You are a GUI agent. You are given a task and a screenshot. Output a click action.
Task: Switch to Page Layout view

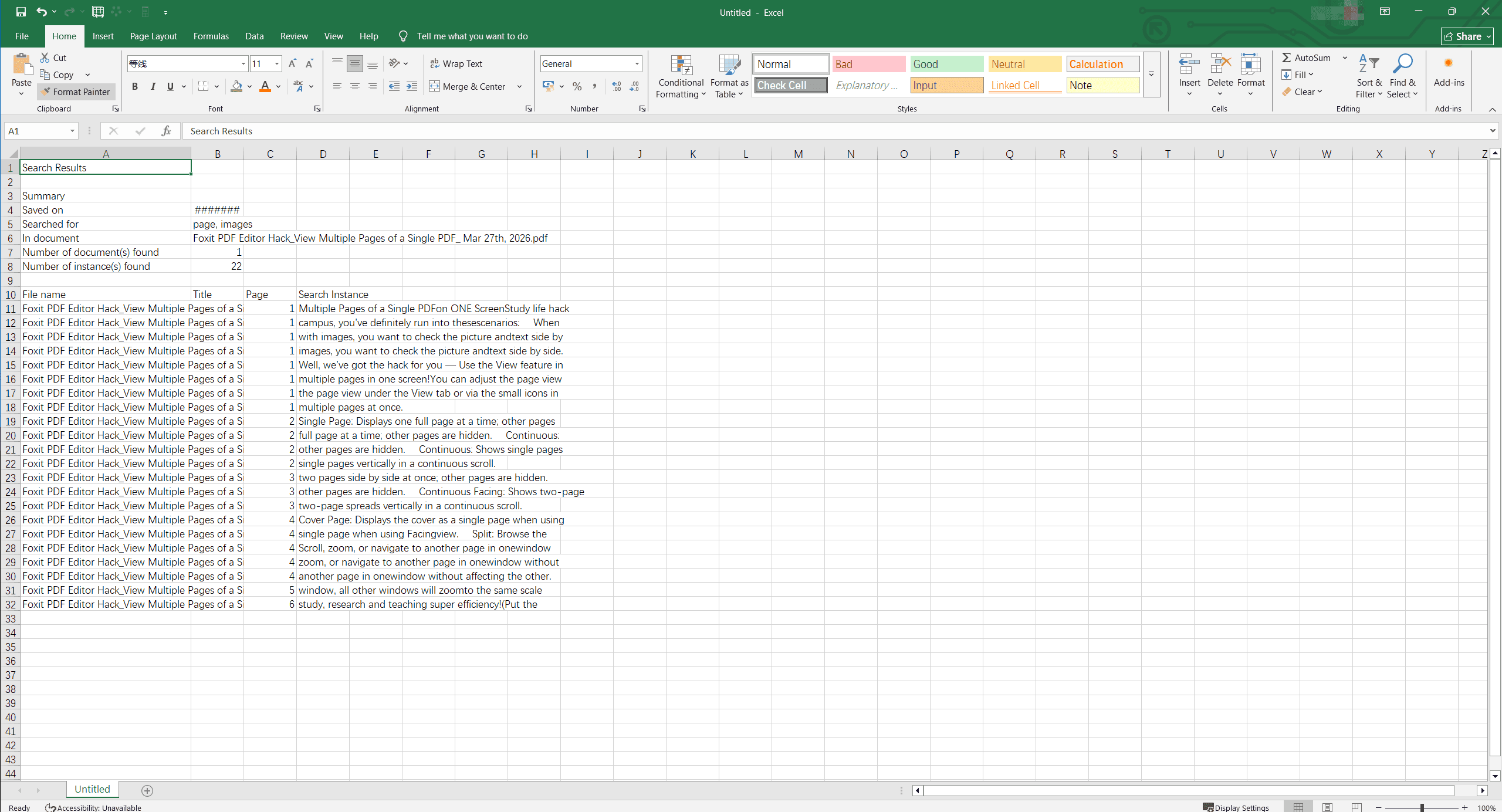point(1327,807)
